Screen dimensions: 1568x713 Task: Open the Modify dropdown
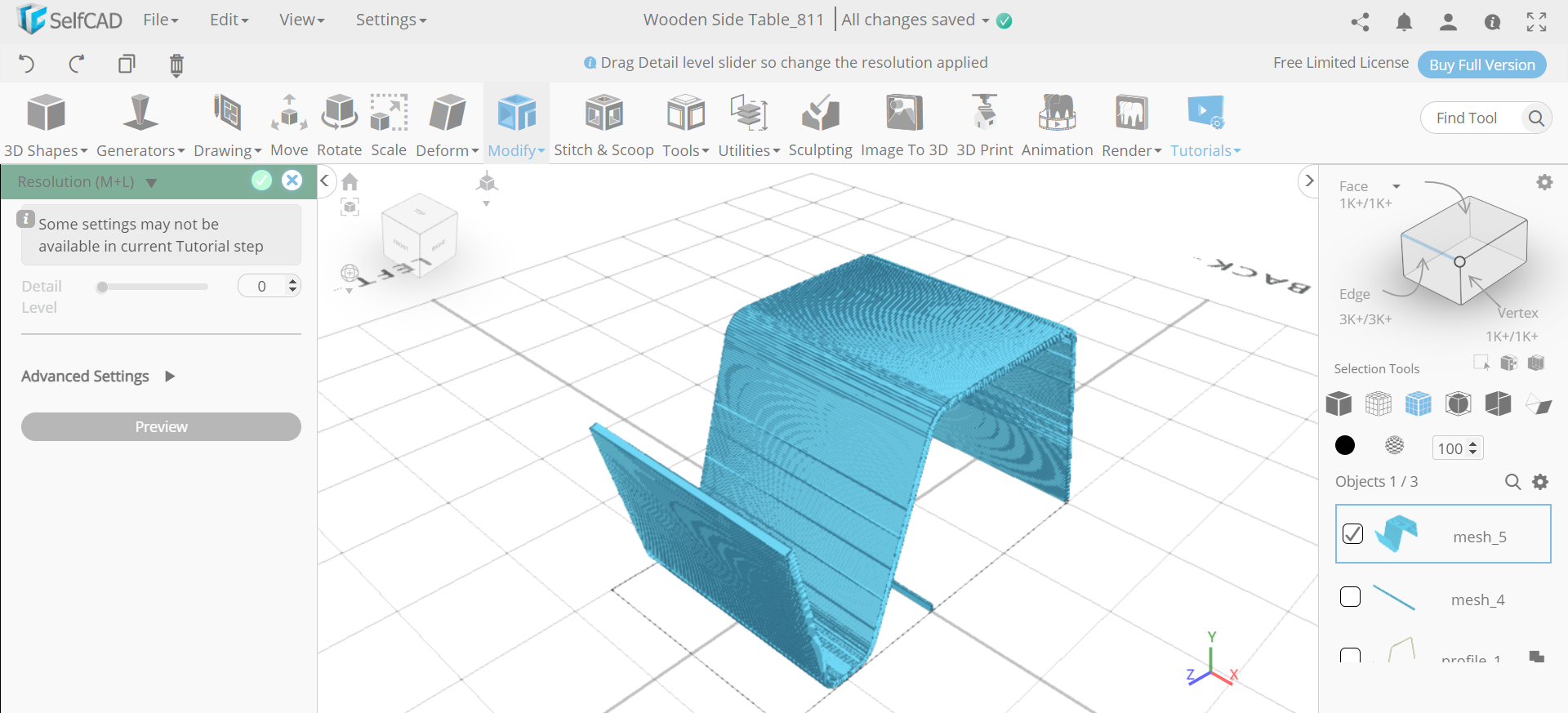pyautogui.click(x=516, y=125)
